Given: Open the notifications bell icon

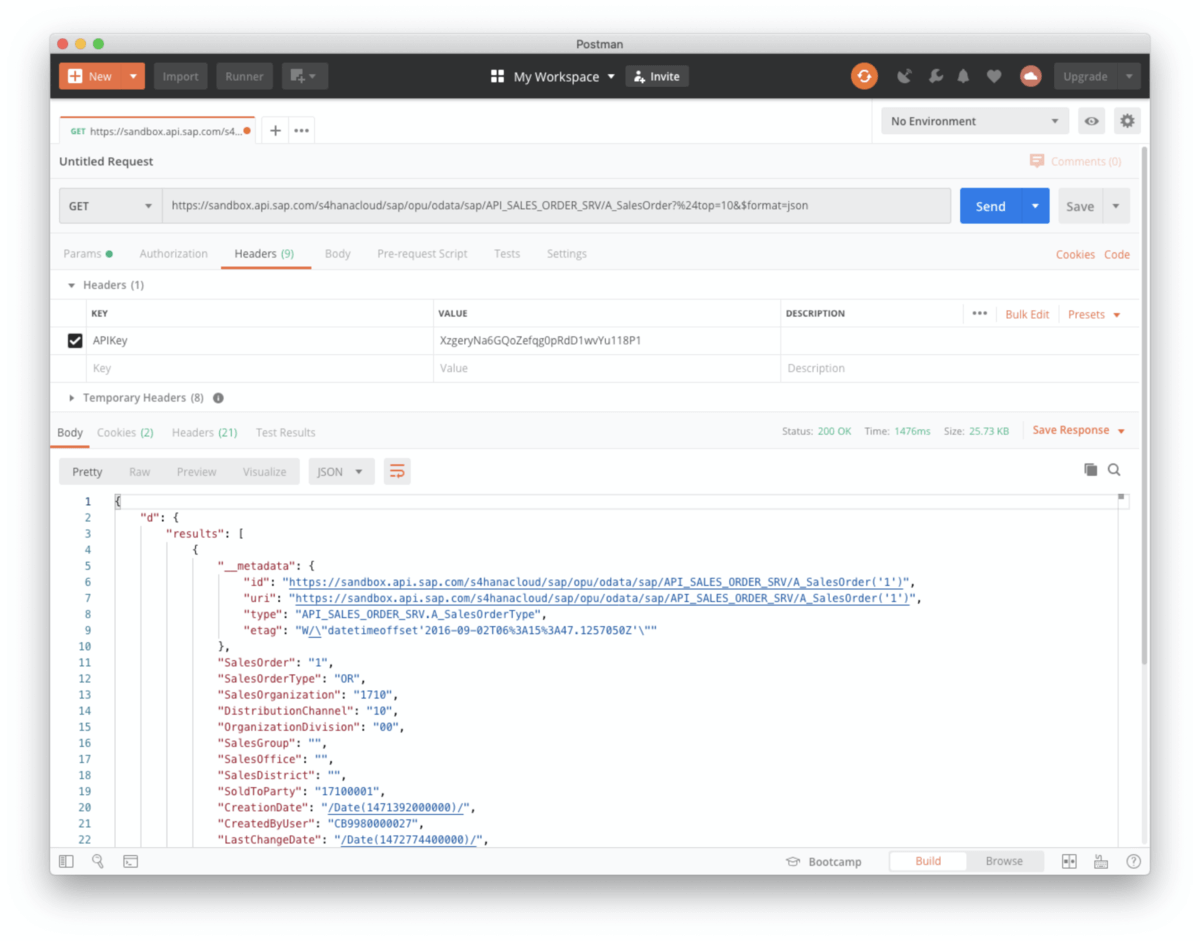Looking at the screenshot, I should (964, 76).
